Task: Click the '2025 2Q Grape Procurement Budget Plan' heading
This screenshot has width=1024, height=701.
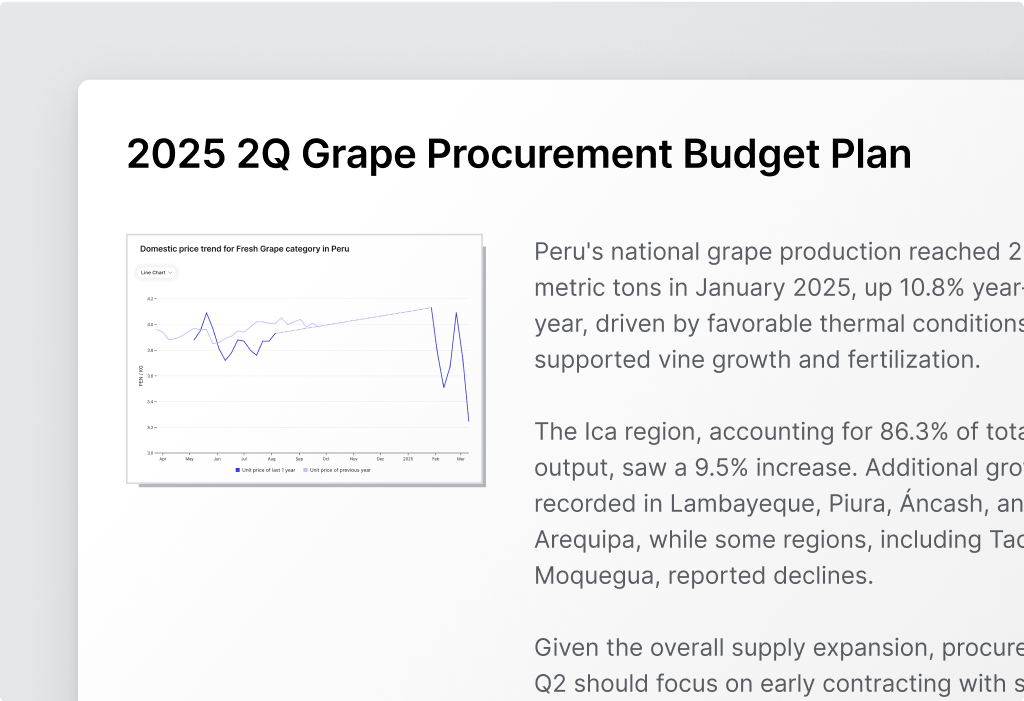Action: pos(519,155)
